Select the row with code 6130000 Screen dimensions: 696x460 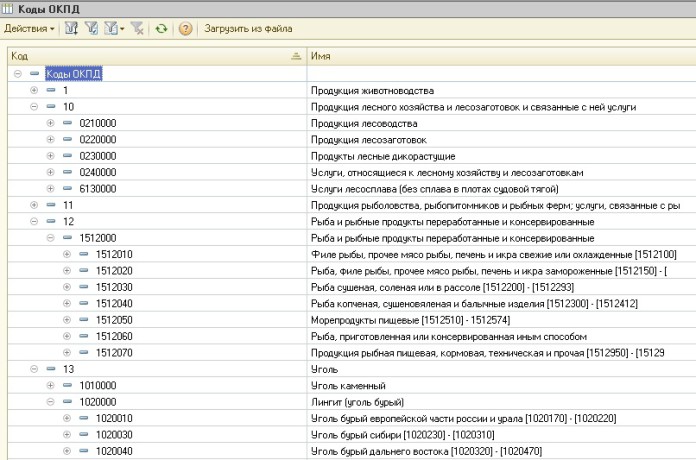pyautogui.click(x=352, y=189)
